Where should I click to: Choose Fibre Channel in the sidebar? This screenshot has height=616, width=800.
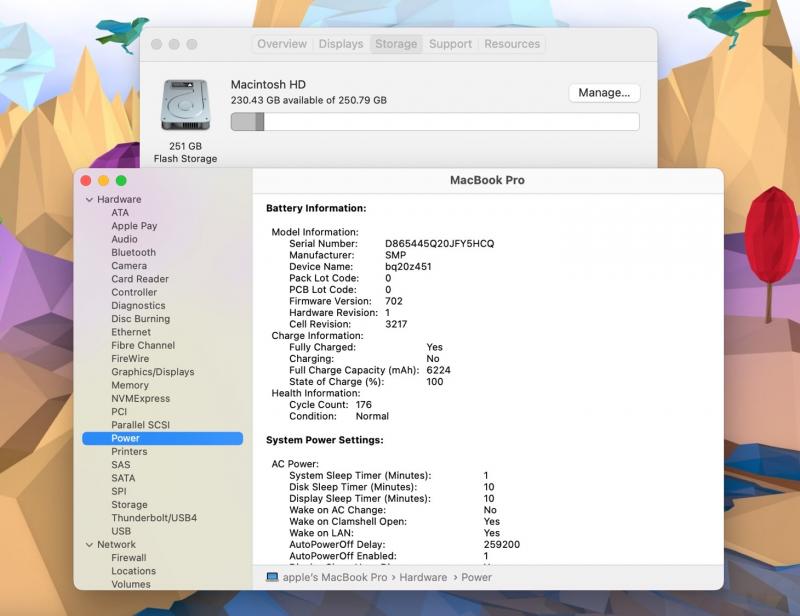click(143, 345)
